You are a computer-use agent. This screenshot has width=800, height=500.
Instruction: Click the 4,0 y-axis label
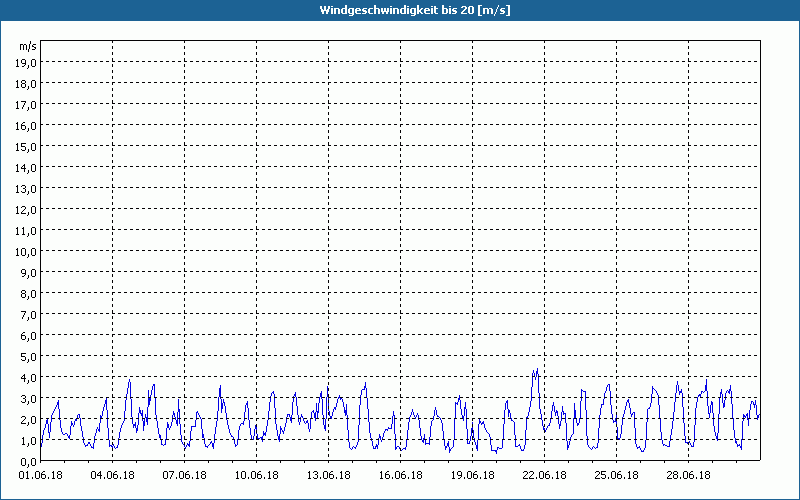(x=30, y=378)
